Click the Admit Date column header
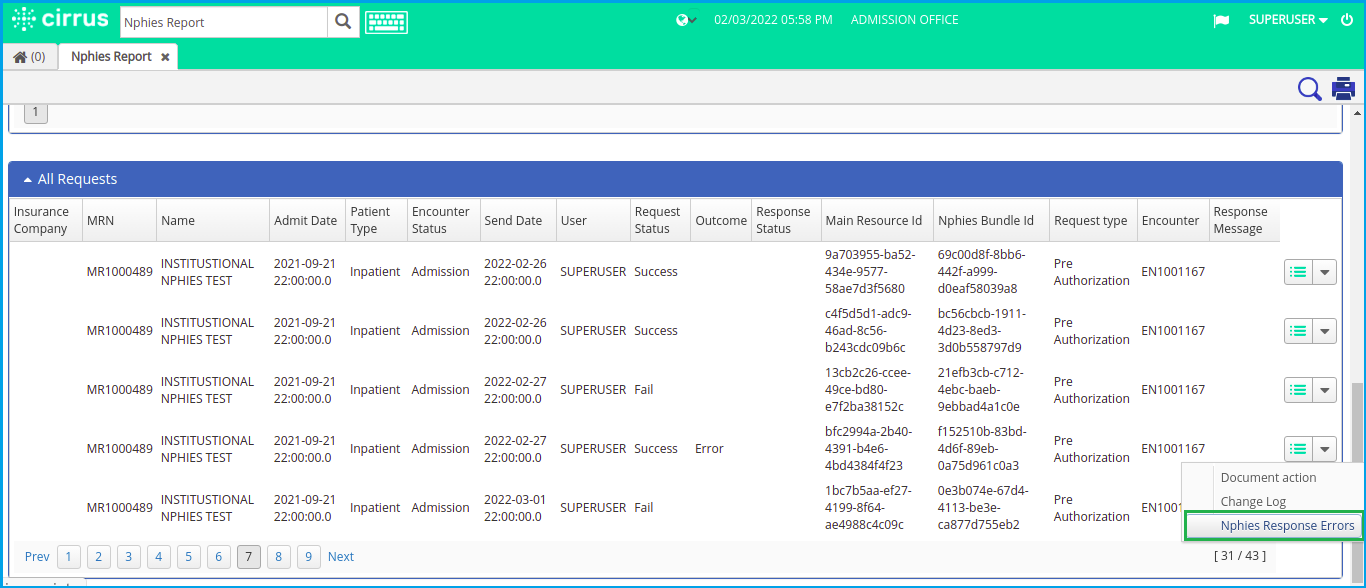This screenshot has height=588, width=1366. tap(306, 220)
